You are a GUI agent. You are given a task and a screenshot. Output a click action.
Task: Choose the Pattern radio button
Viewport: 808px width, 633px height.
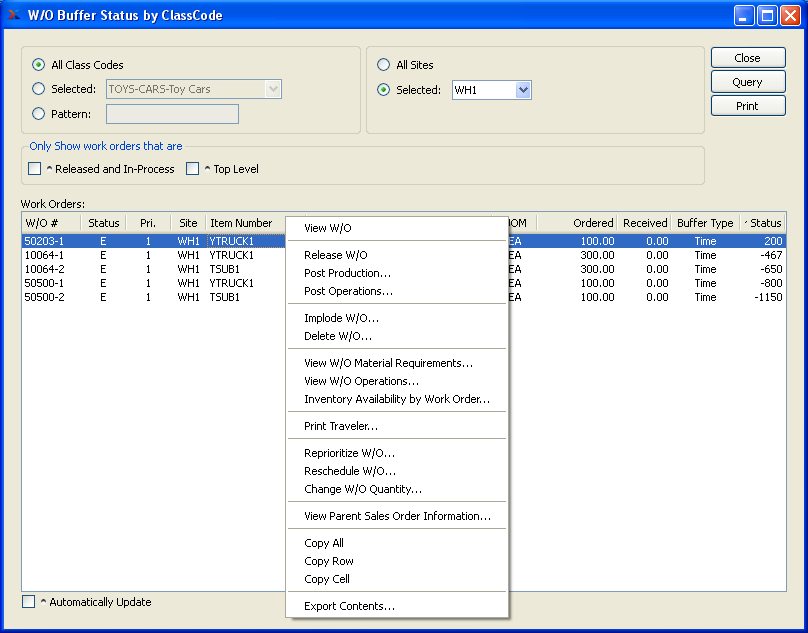click(39, 114)
